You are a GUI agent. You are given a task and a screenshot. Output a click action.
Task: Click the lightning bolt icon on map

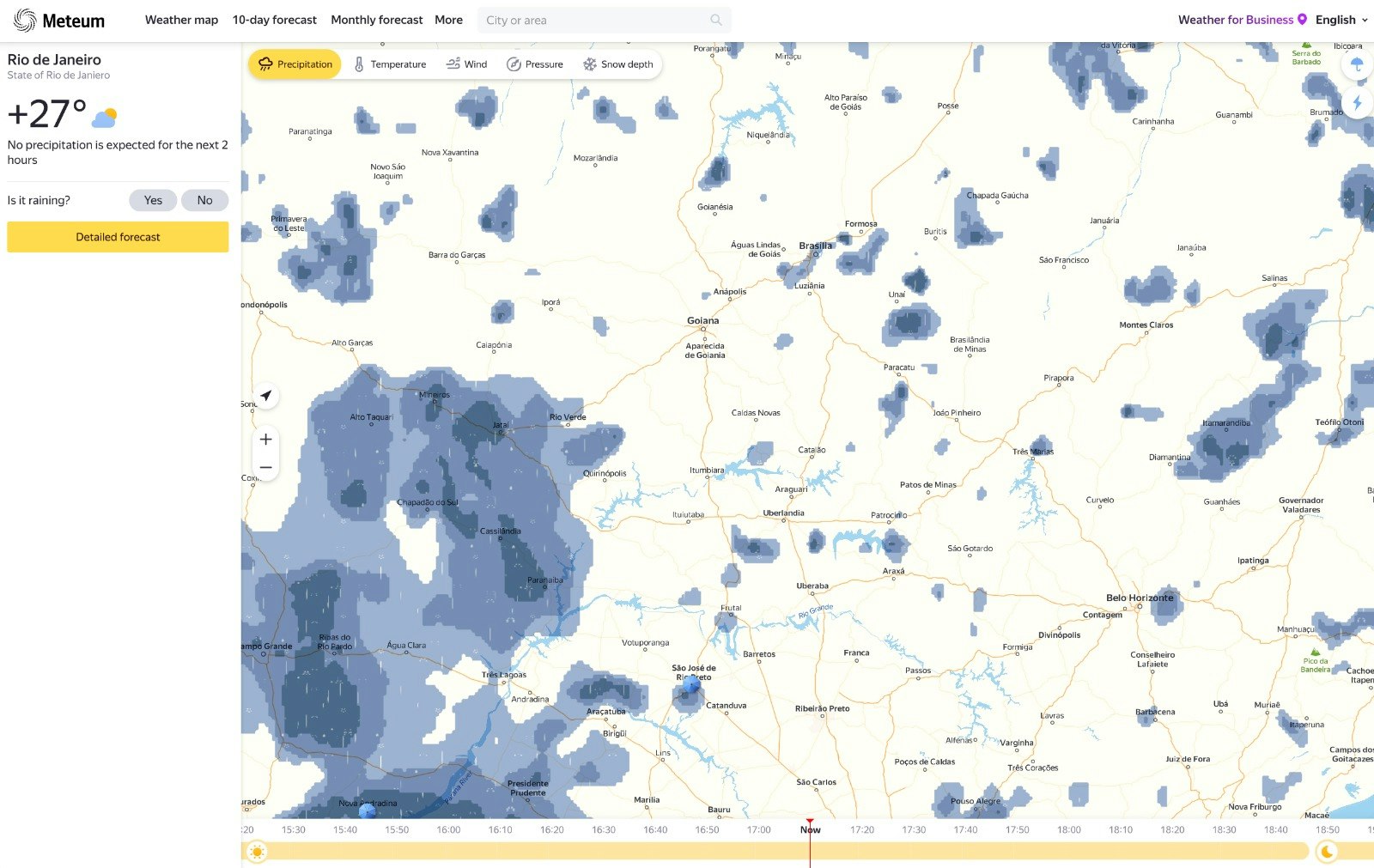(x=1358, y=103)
